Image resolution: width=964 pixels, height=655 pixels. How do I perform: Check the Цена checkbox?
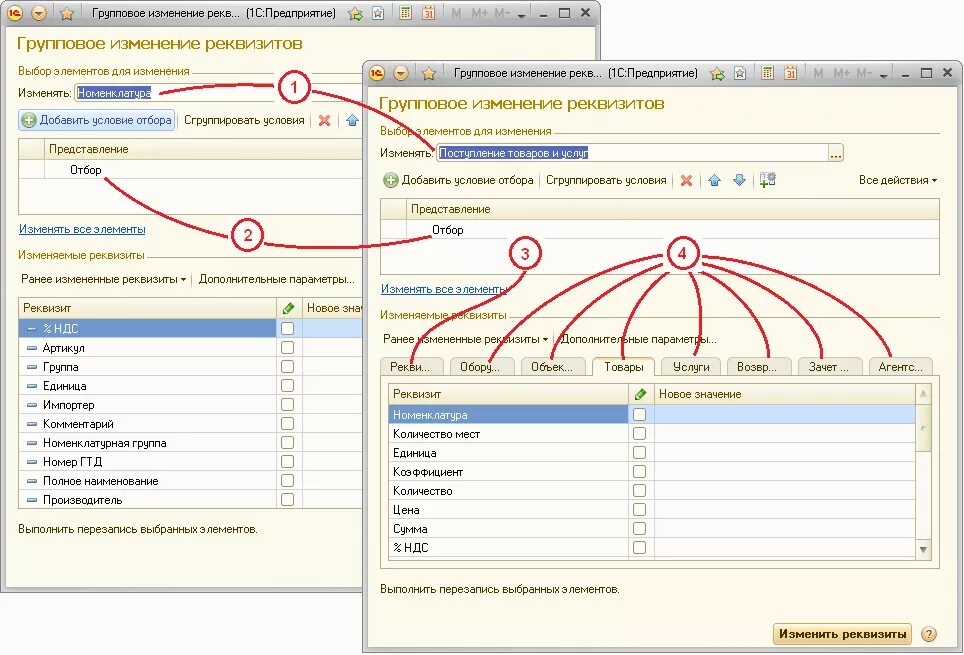tap(639, 510)
